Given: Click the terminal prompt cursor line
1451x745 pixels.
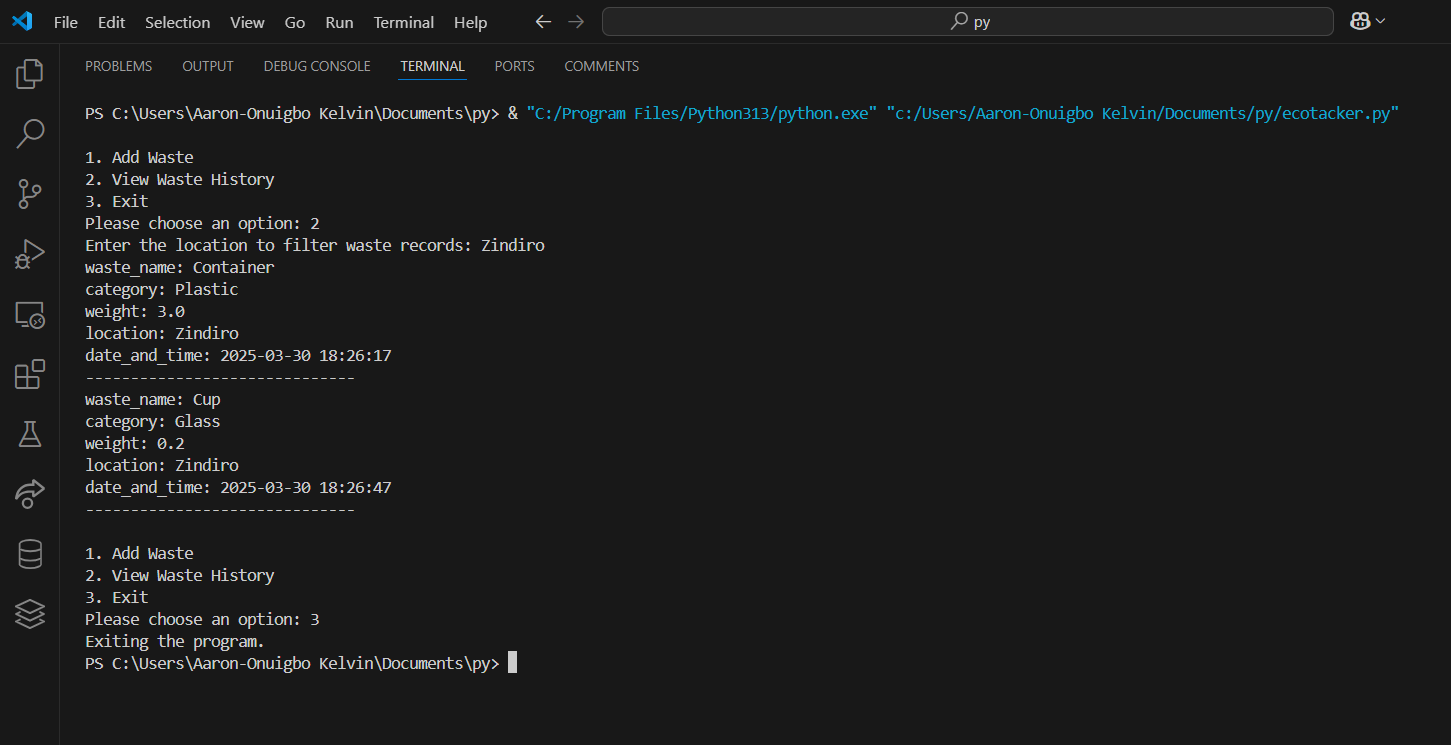Looking at the screenshot, I should (301, 663).
